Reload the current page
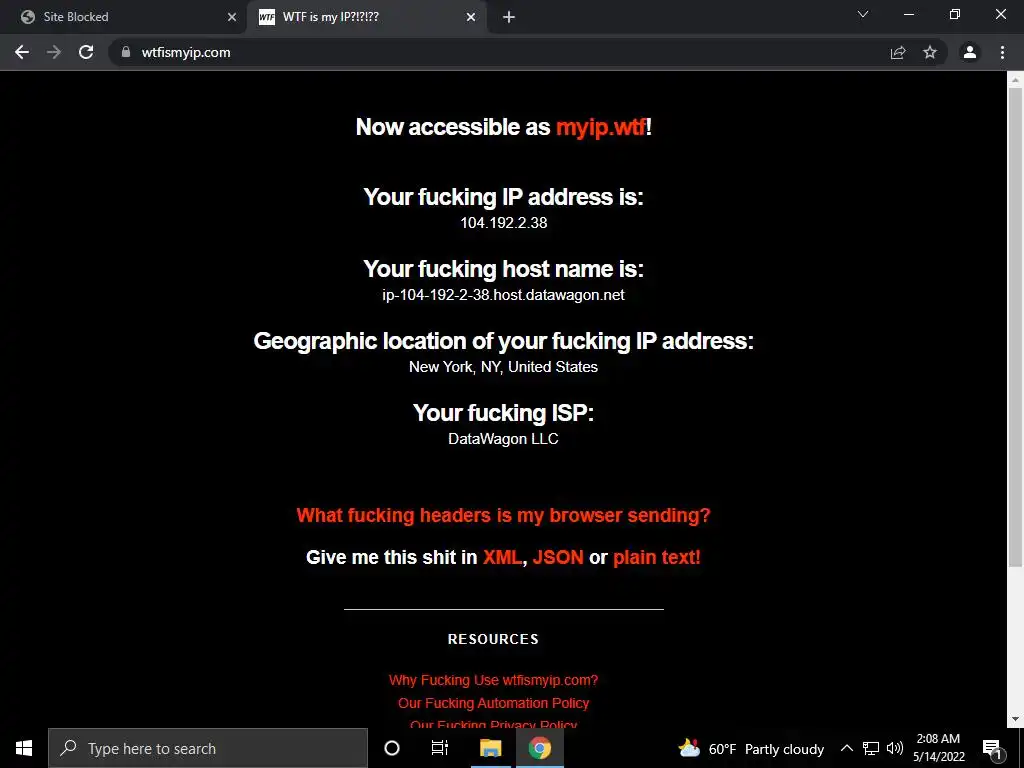The height and width of the screenshot is (768, 1024). pyautogui.click(x=86, y=52)
